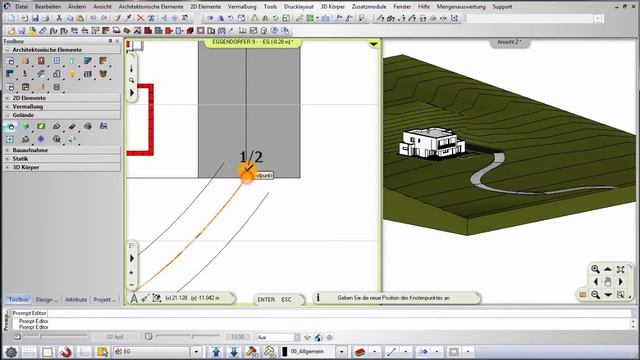This screenshot has height=360, width=640.
Task: Select the green arrow terrain tool
Action: pos(26,127)
